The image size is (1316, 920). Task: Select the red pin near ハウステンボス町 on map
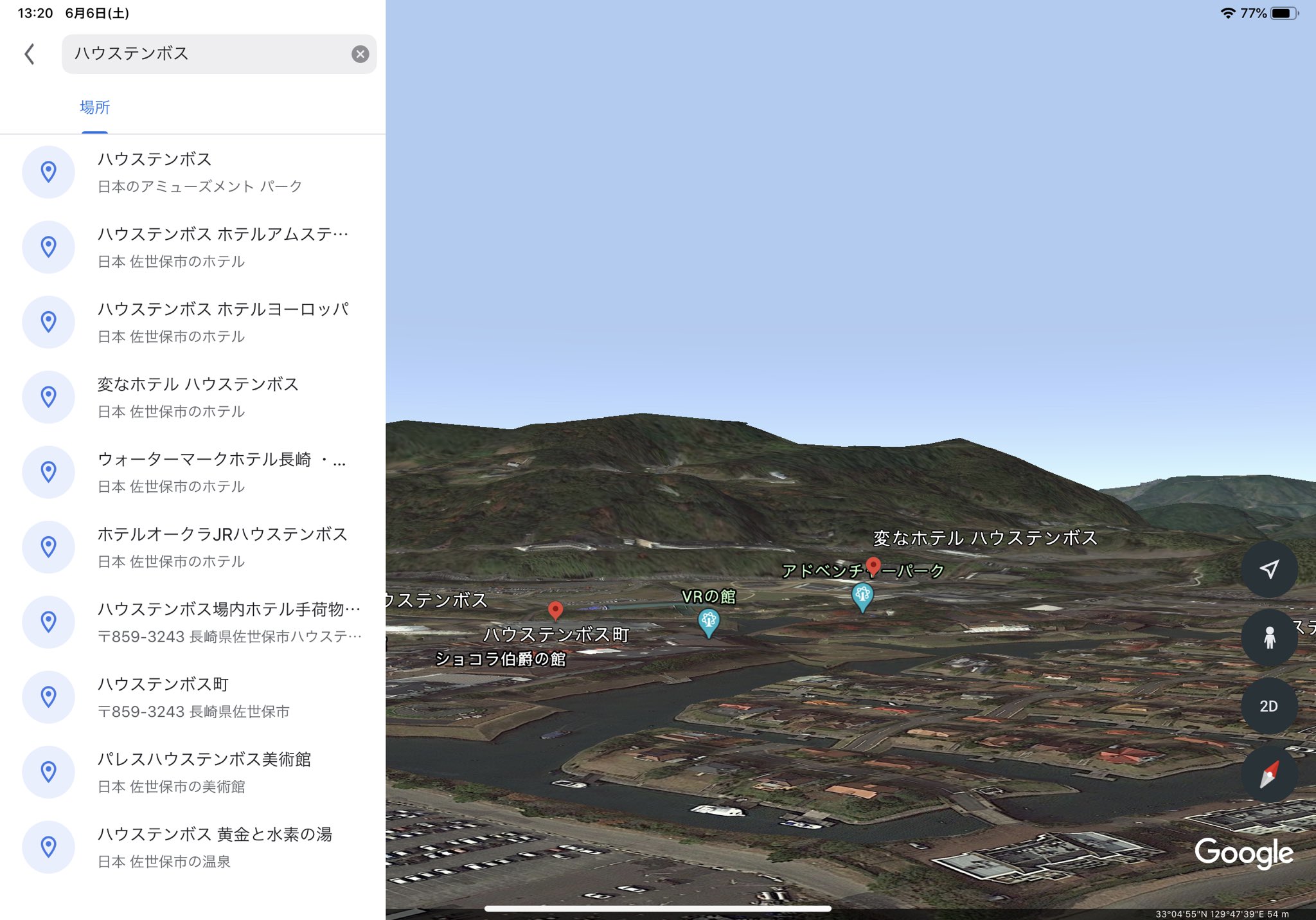point(555,610)
